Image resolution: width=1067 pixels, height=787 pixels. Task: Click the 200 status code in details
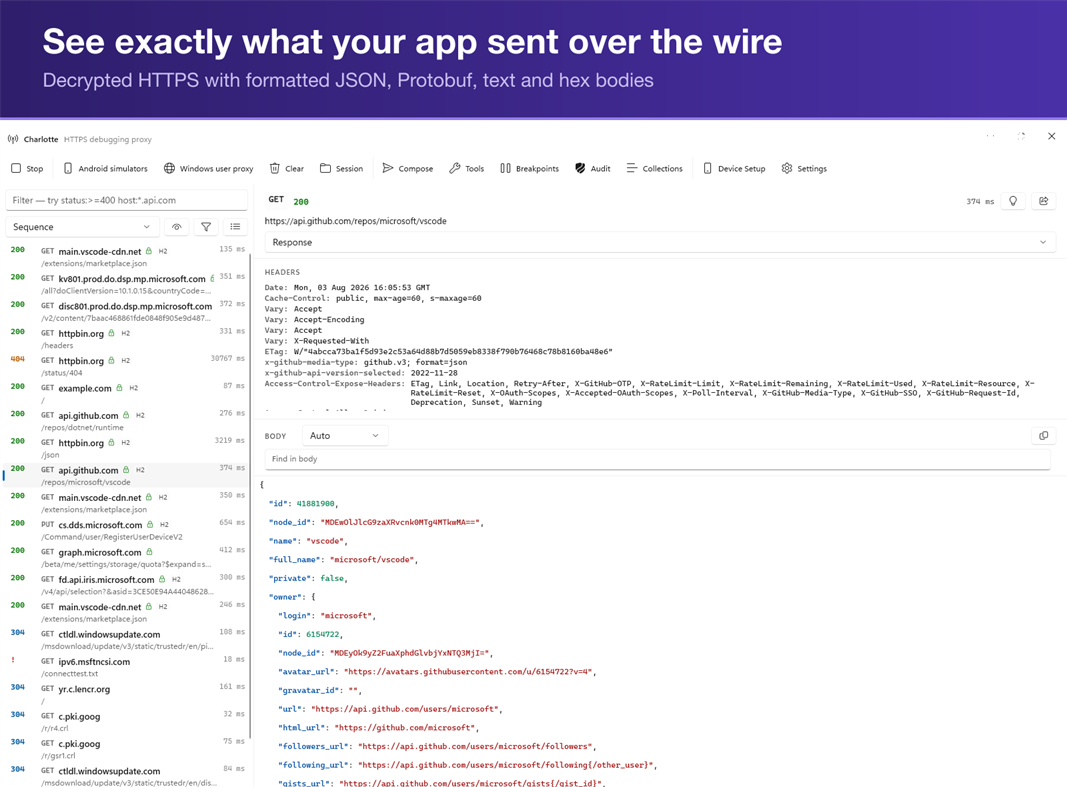(x=301, y=201)
